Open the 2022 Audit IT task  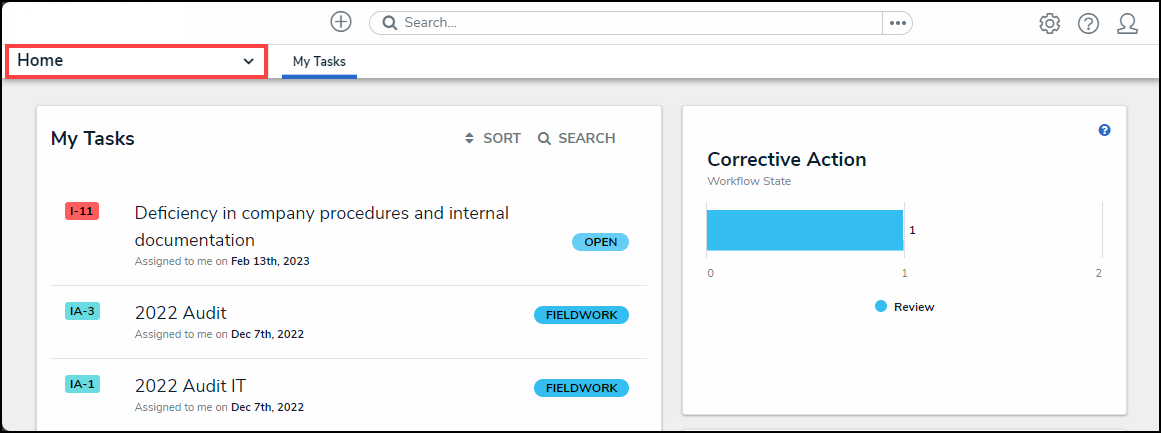[x=190, y=386]
